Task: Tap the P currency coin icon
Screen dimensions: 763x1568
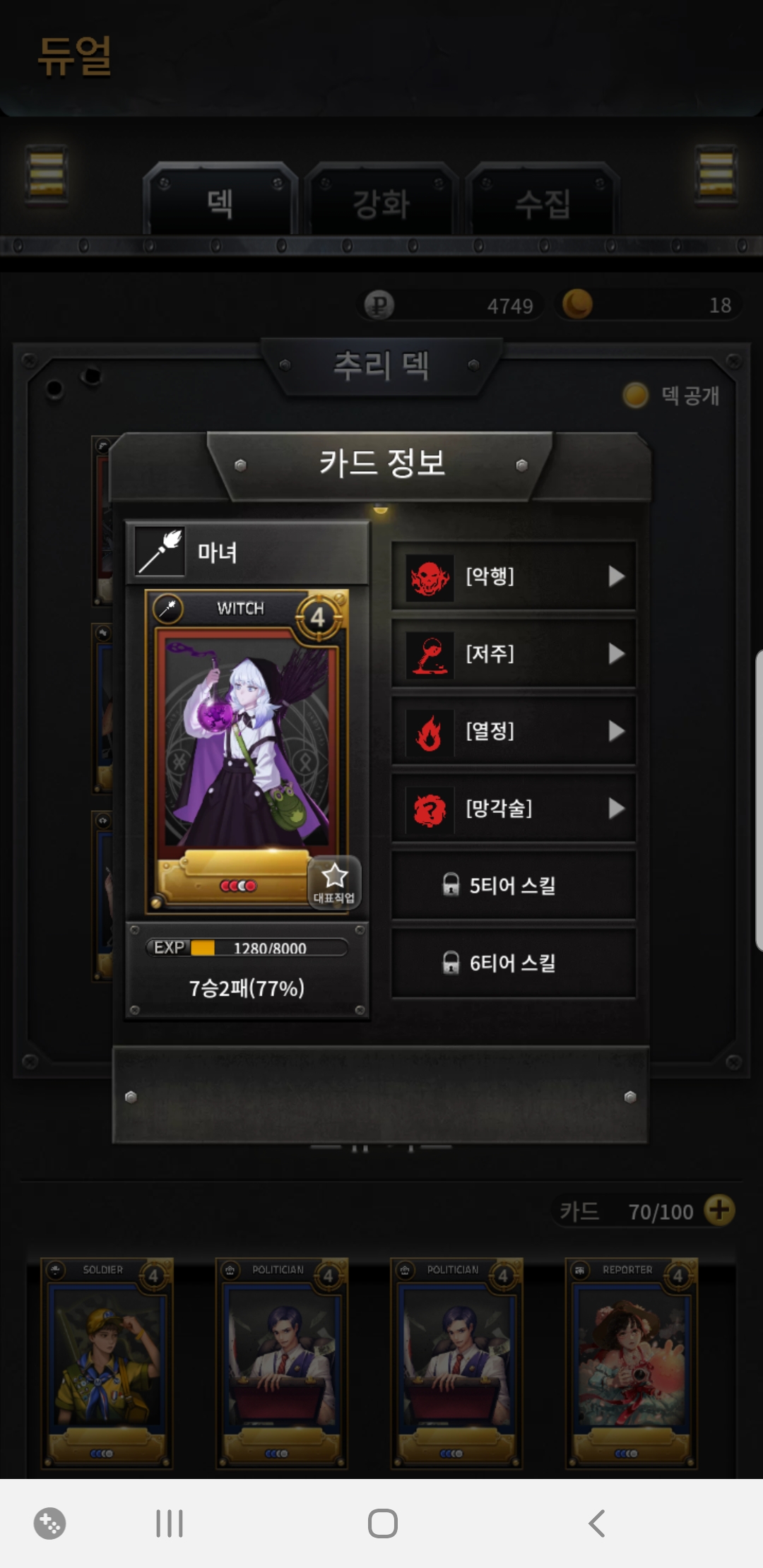Action: 379,305
